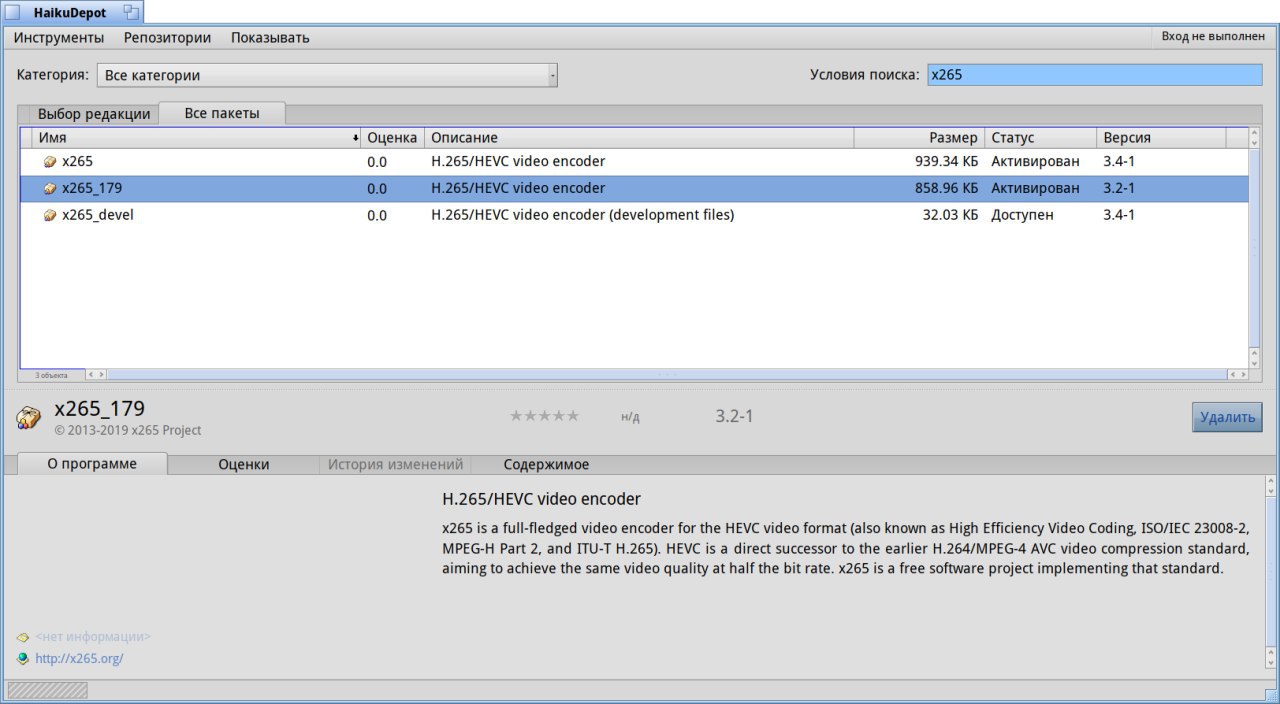Click the 32.03 КБ size cell

(x=950, y=215)
